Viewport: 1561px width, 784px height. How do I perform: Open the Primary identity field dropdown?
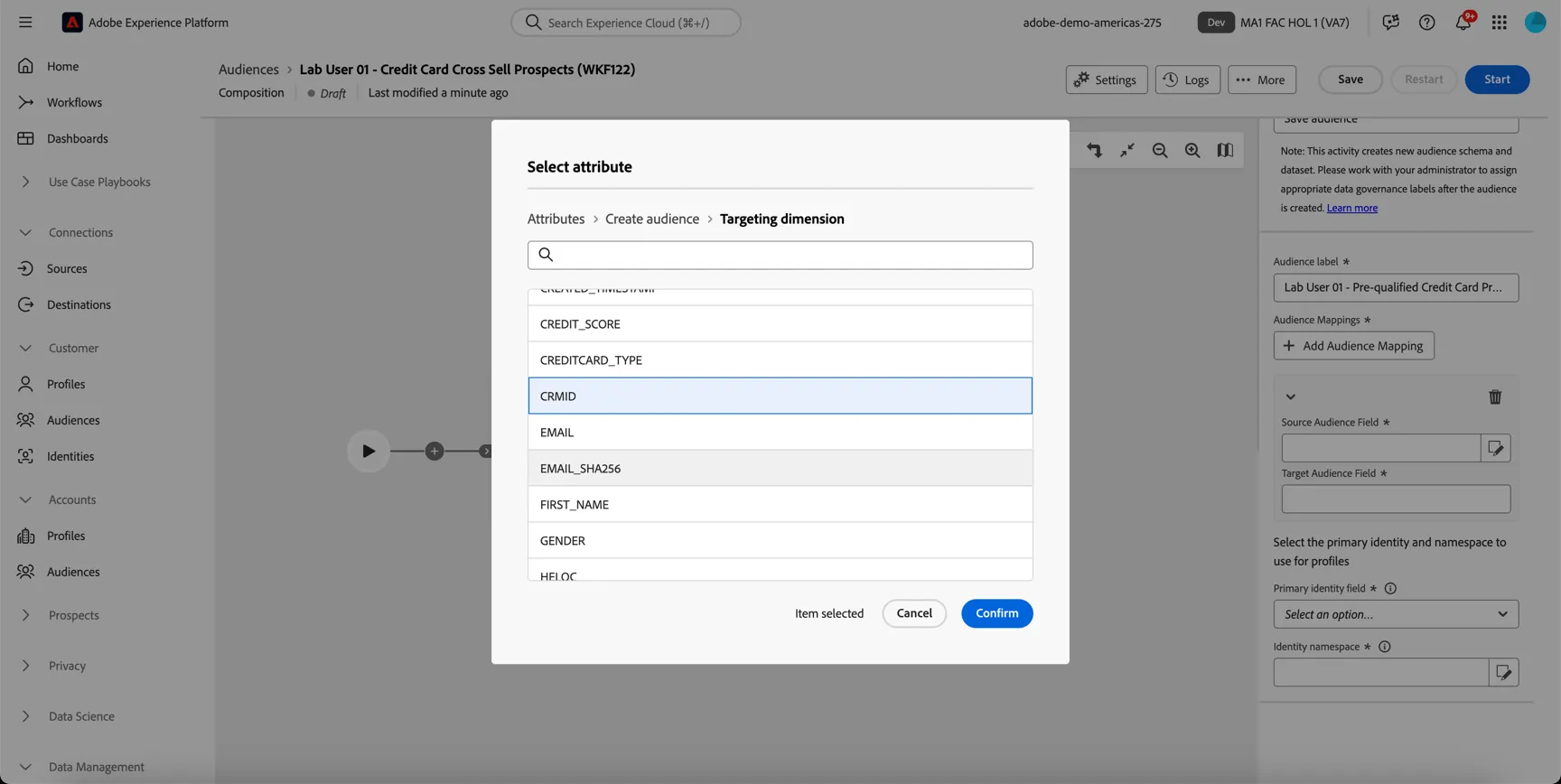(1396, 614)
